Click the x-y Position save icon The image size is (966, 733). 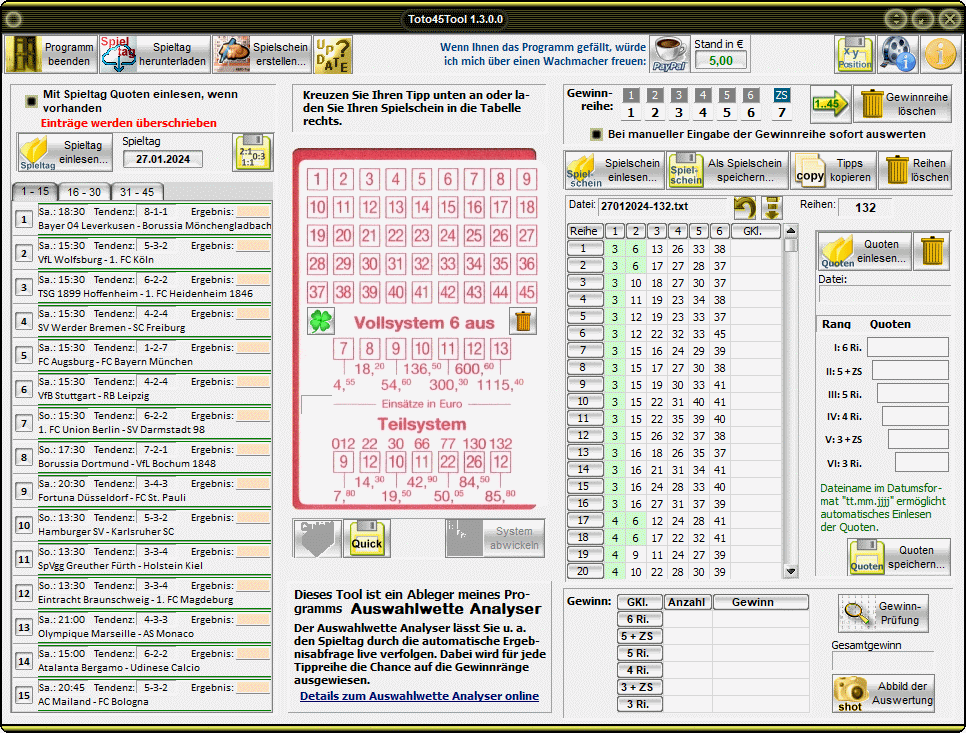point(854,54)
